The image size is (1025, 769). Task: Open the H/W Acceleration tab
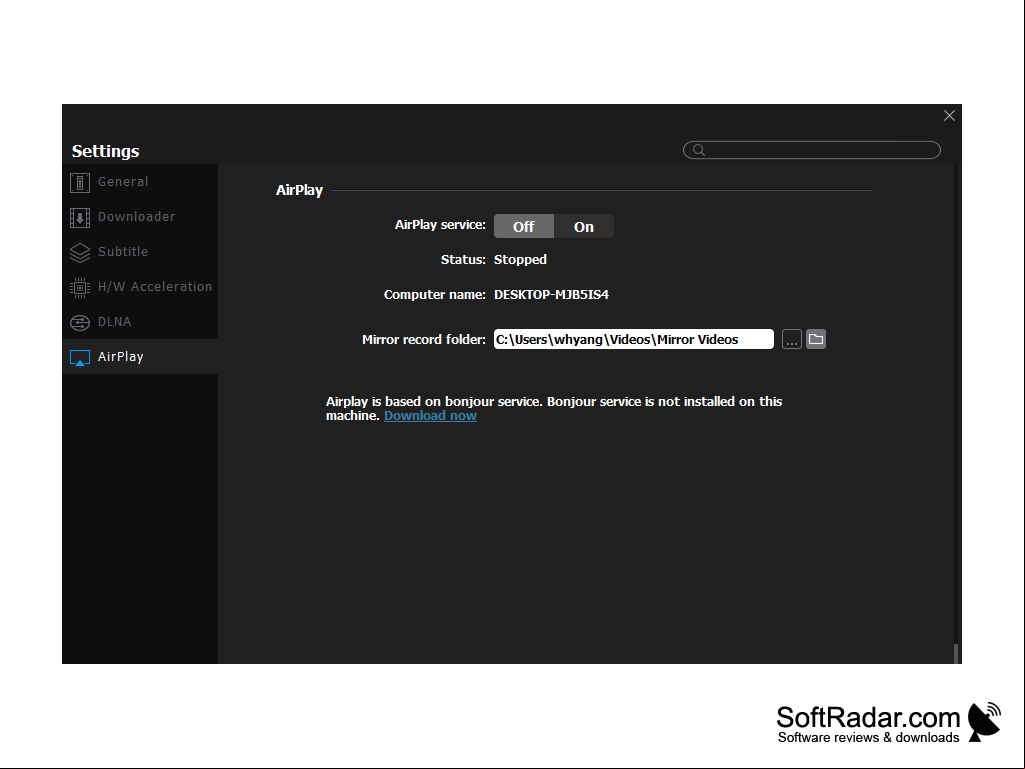pos(140,286)
